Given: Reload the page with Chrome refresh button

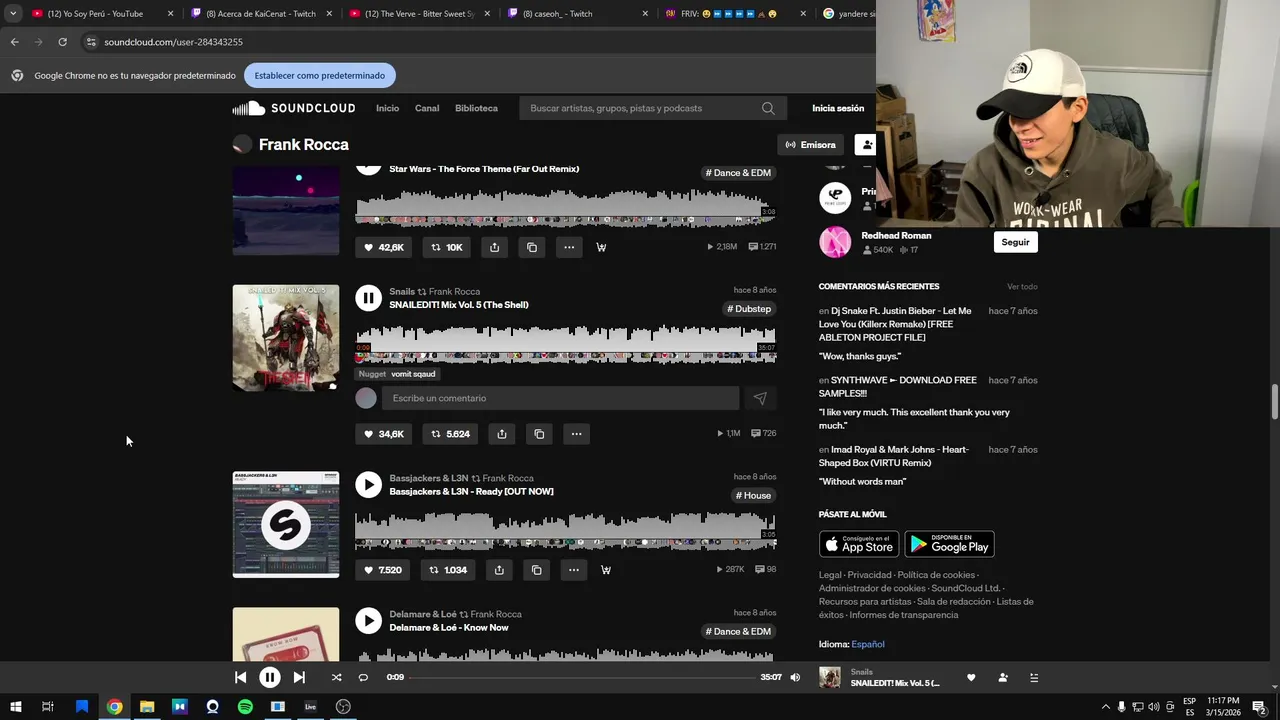Looking at the screenshot, I should pyautogui.click(x=62, y=42).
